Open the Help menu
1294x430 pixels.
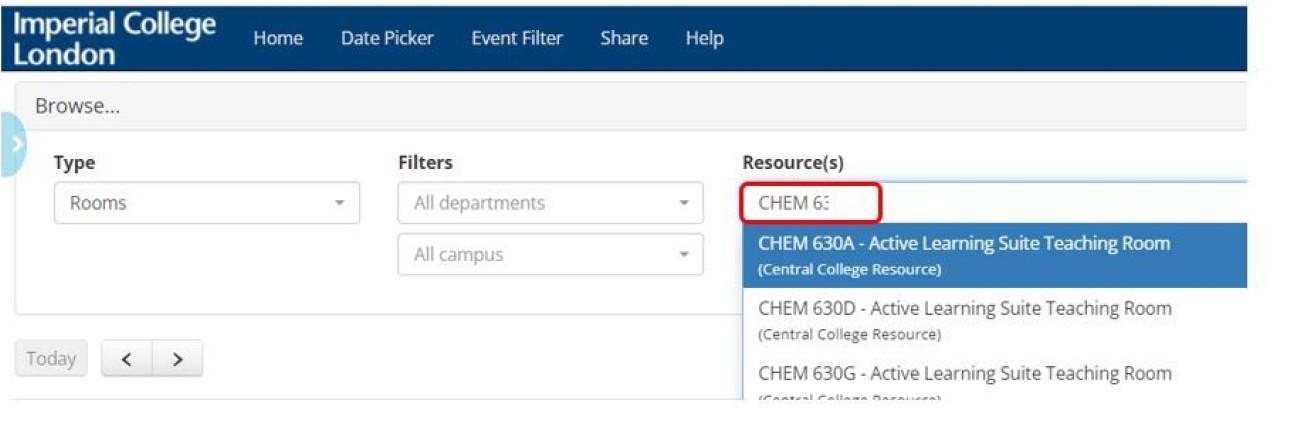(x=704, y=38)
